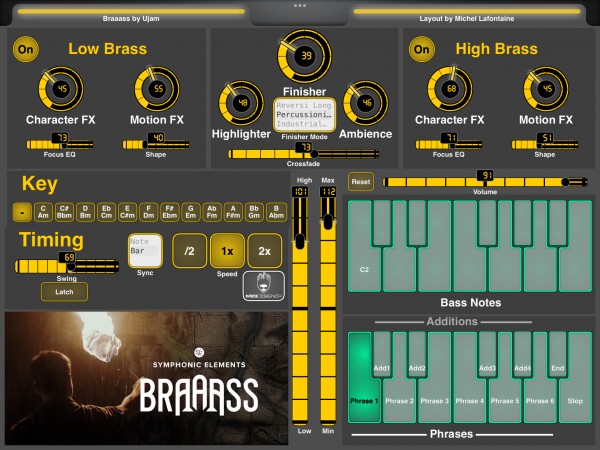Open the three-dot menu at top
This screenshot has width=600, height=450.
pyautogui.click(x=300, y=6)
